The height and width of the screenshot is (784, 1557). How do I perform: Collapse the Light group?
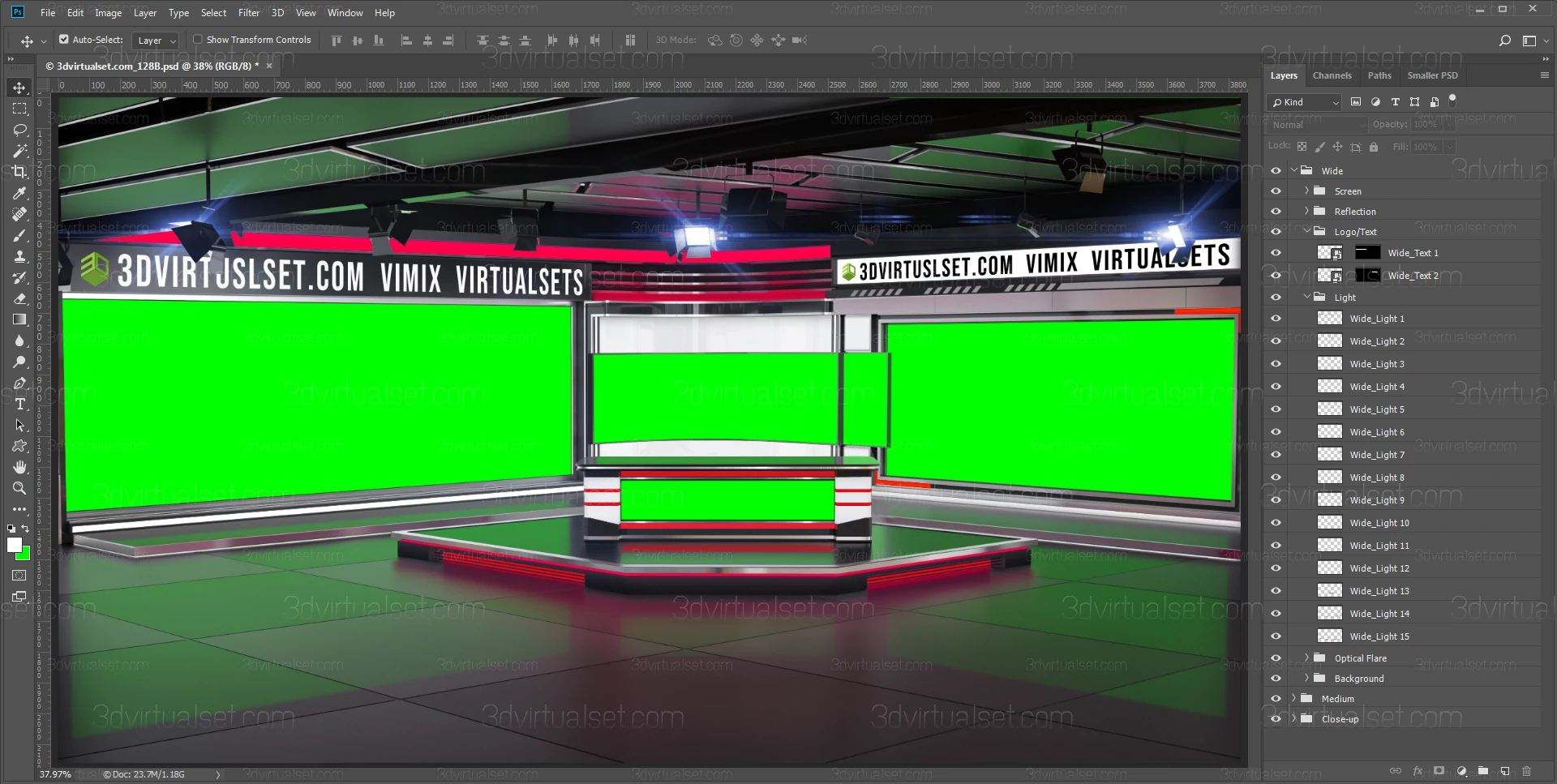1306,298
